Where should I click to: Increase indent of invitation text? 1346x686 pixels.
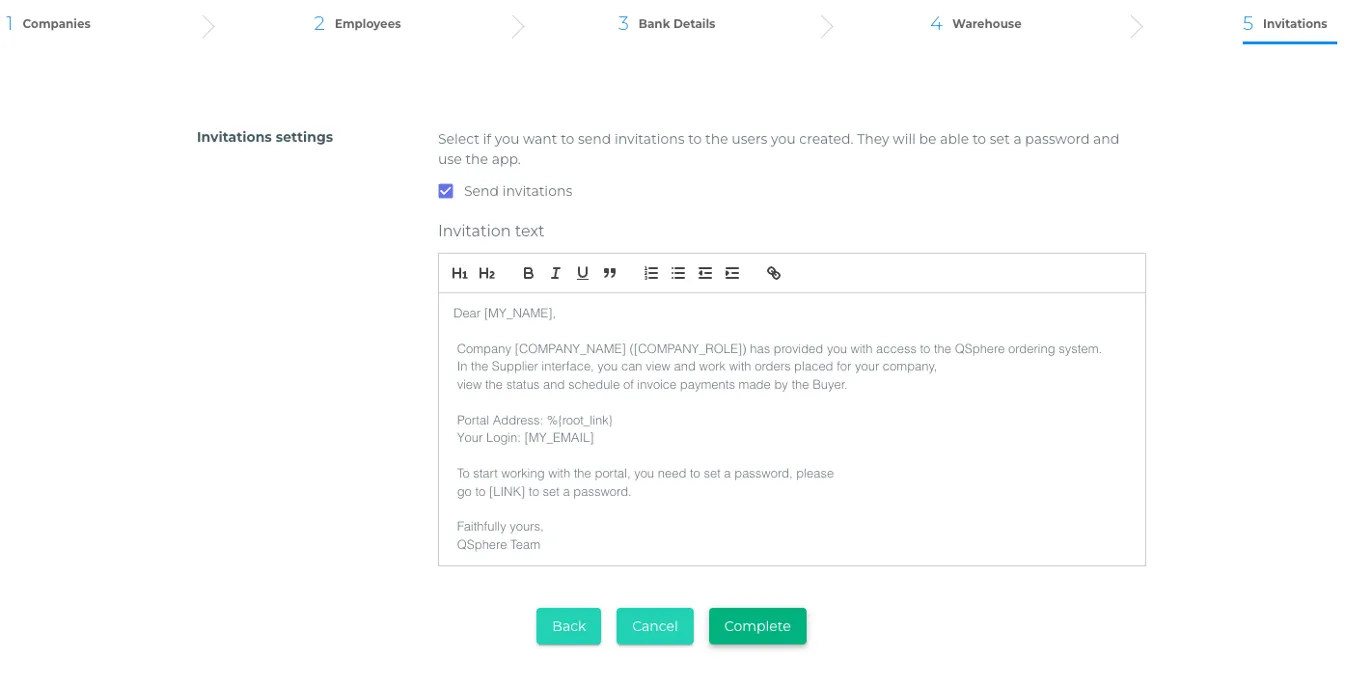click(732, 273)
